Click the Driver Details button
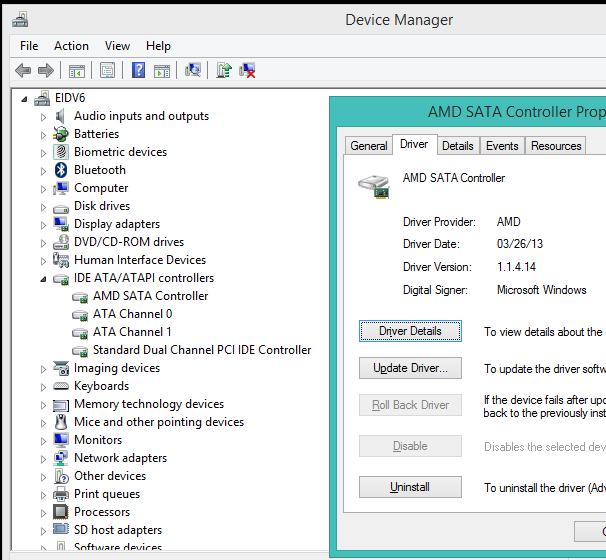This screenshot has height=560, width=606. click(x=410, y=331)
